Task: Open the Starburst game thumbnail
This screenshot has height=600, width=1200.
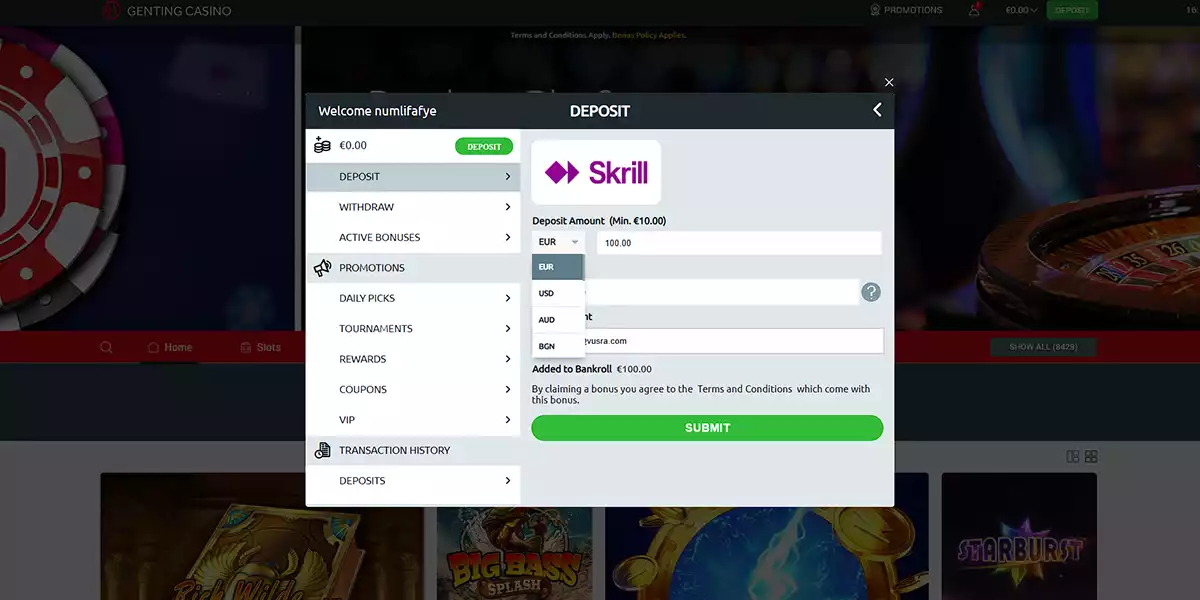Action: click(x=1019, y=536)
